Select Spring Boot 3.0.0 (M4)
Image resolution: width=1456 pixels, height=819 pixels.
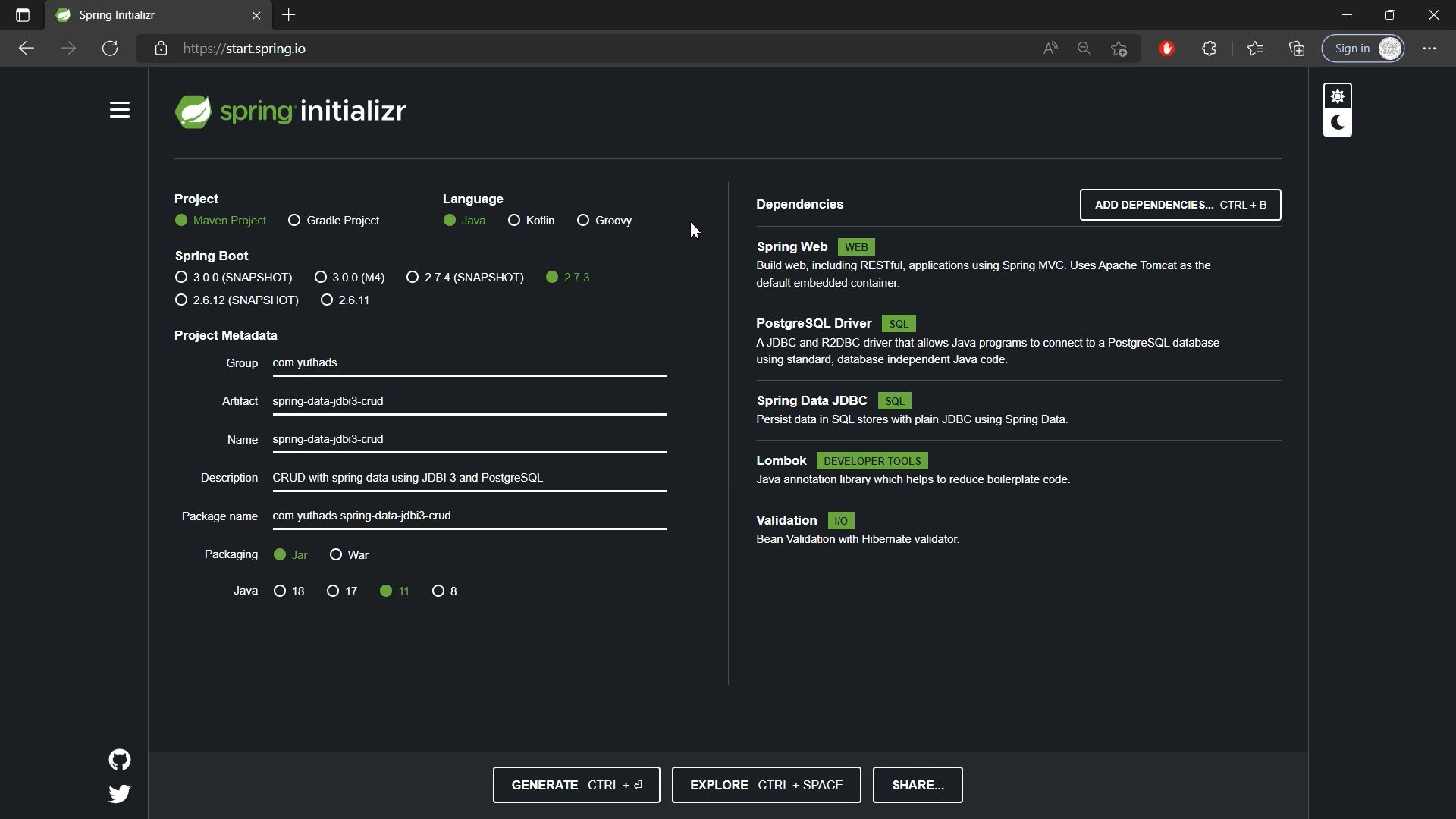point(350,278)
